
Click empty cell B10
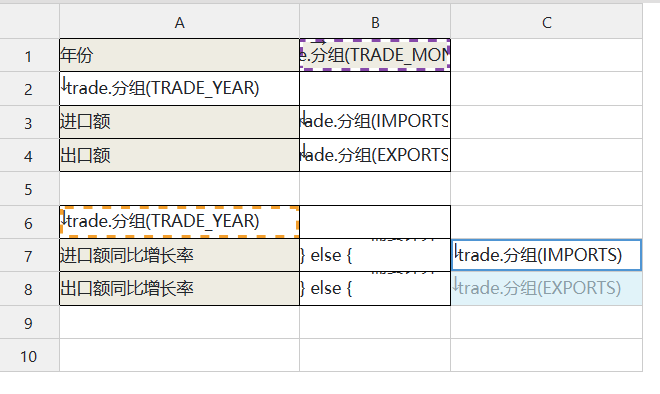pyautogui.click(x=375, y=356)
